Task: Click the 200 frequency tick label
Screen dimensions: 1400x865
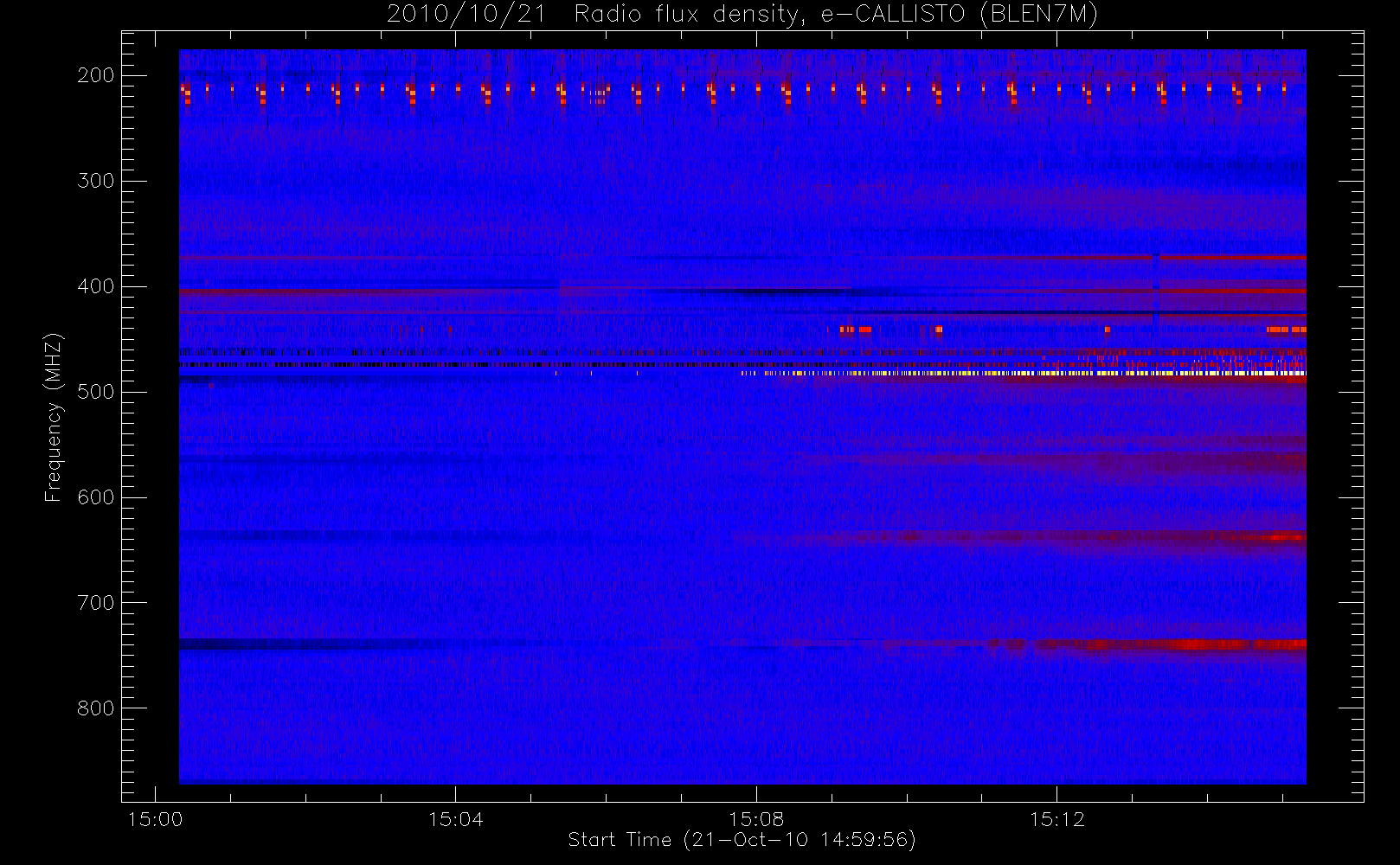Action: [x=96, y=75]
